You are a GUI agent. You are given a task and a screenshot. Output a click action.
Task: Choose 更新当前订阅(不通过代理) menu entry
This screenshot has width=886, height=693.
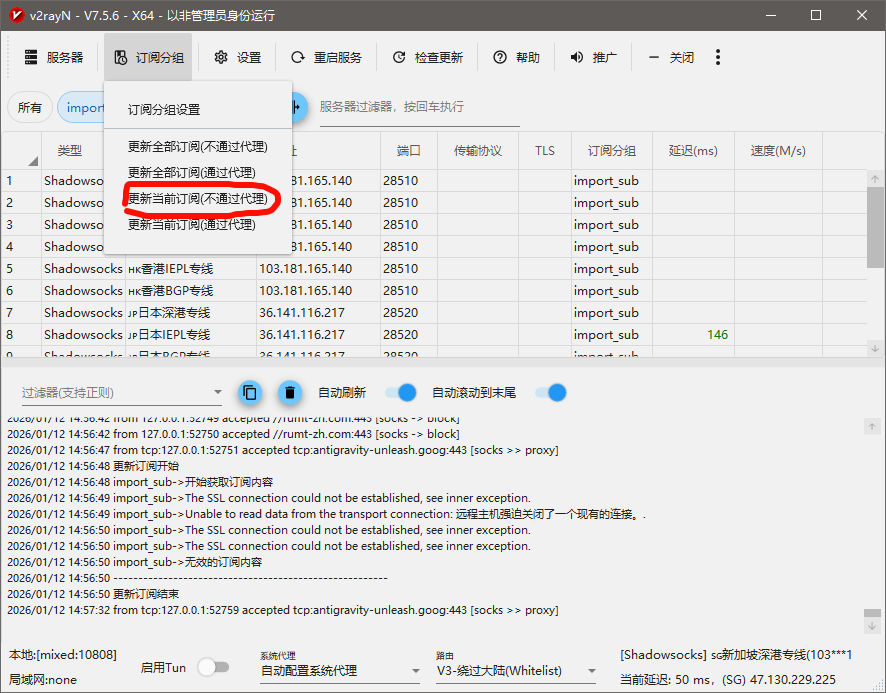pos(198,199)
